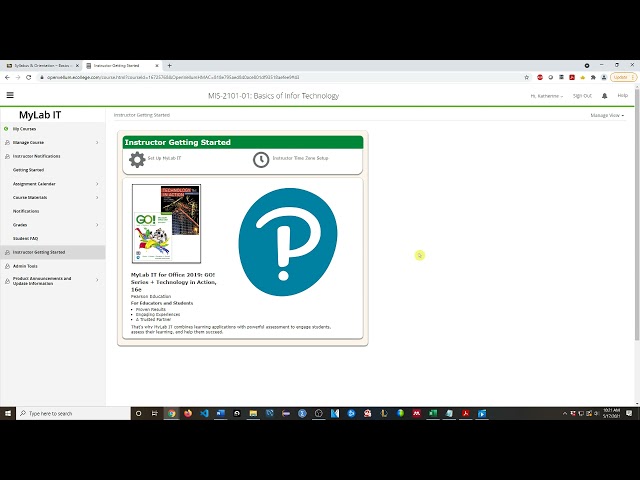Image resolution: width=640 pixels, height=480 pixels.
Task: Open the Chrome profile avatar icon
Action: pyautogui.click(x=604, y=77)
